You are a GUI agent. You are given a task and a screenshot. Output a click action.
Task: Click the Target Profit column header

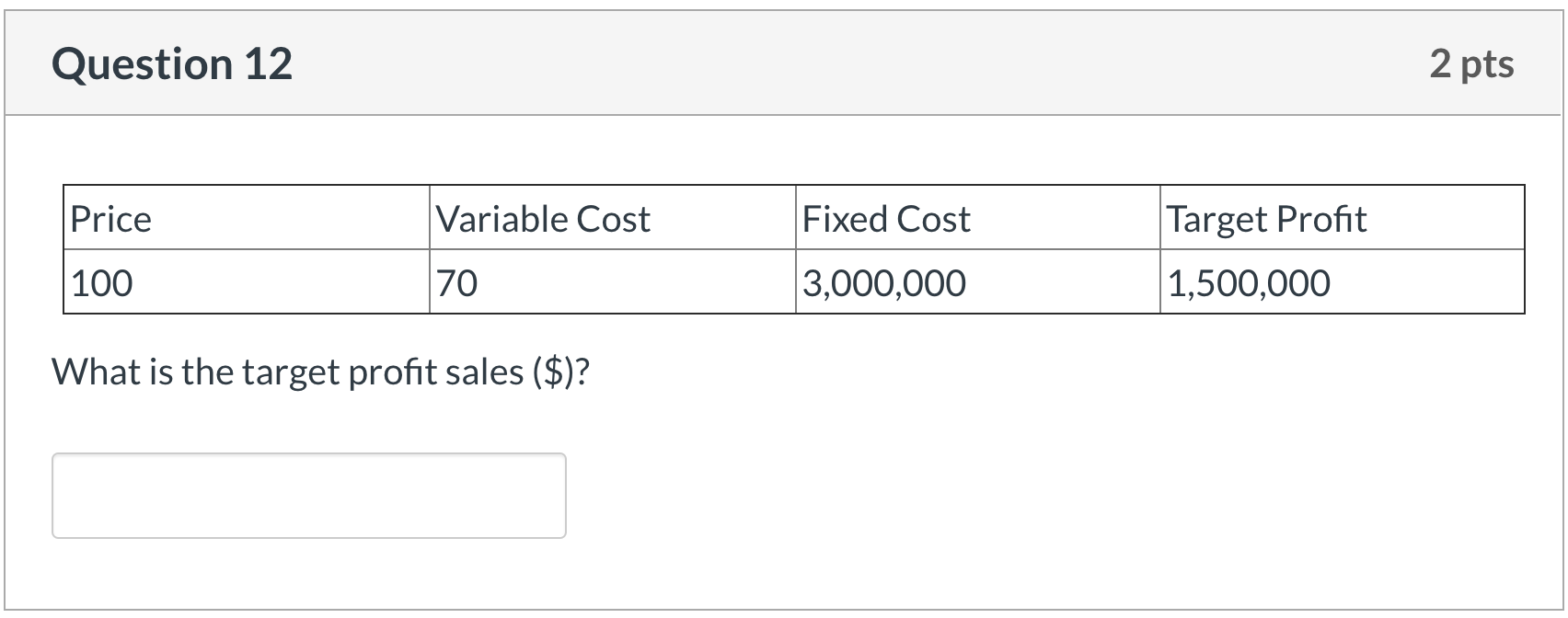coord(1267,219)
